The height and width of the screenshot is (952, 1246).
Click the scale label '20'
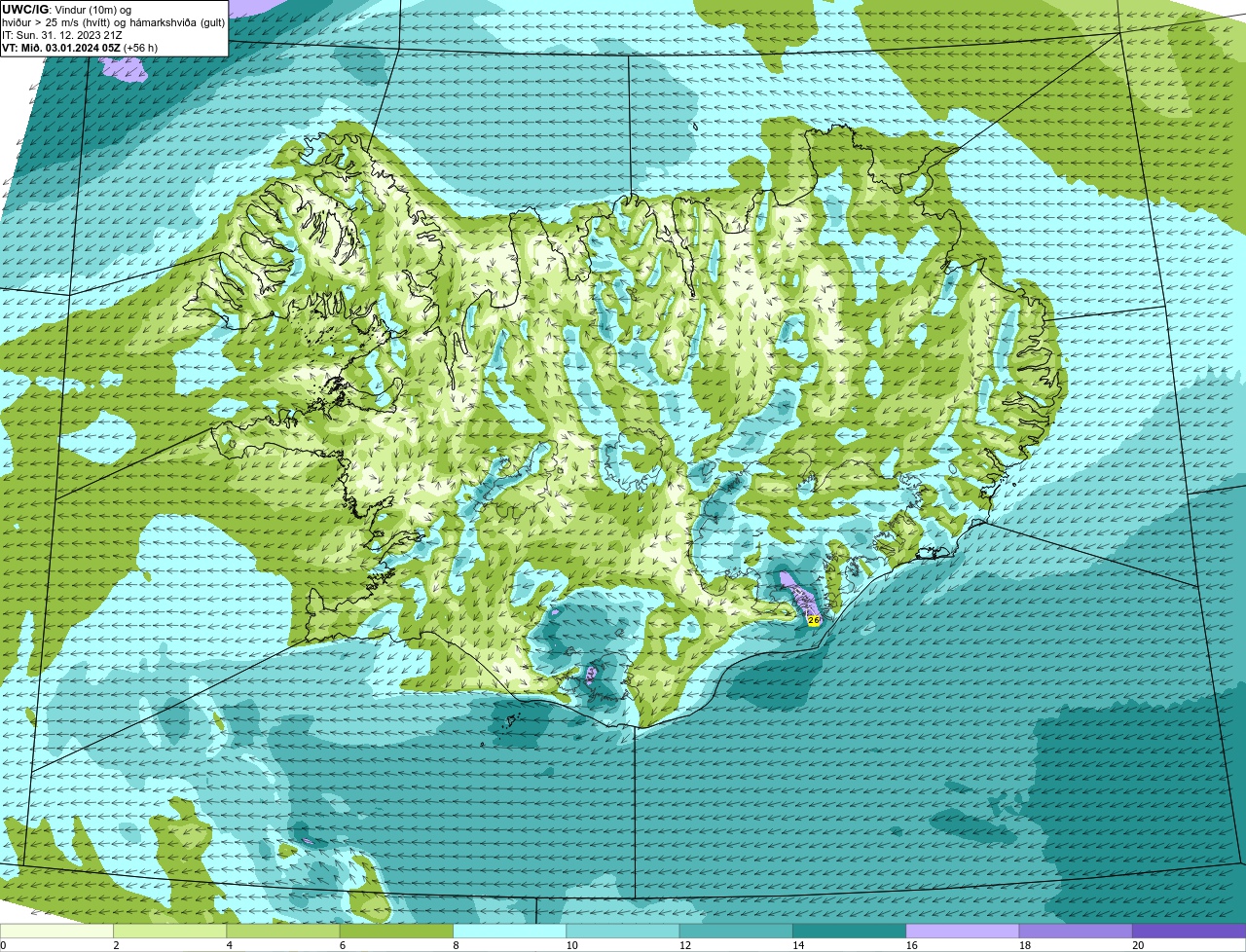pos(1138,945)
